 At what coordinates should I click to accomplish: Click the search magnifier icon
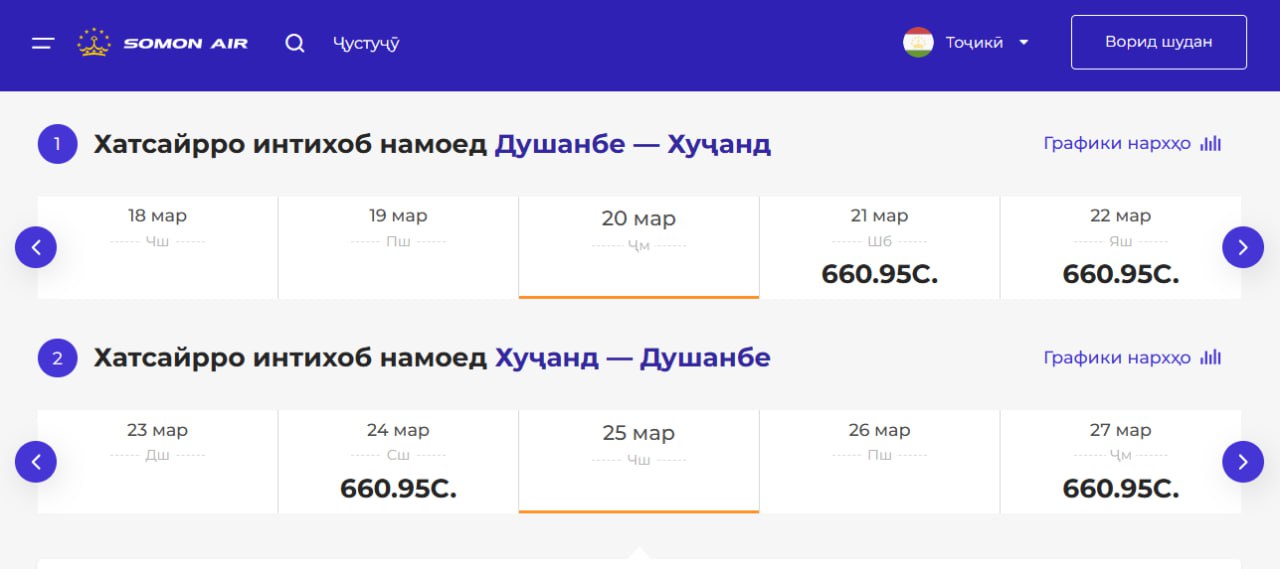tap(295, 43)
